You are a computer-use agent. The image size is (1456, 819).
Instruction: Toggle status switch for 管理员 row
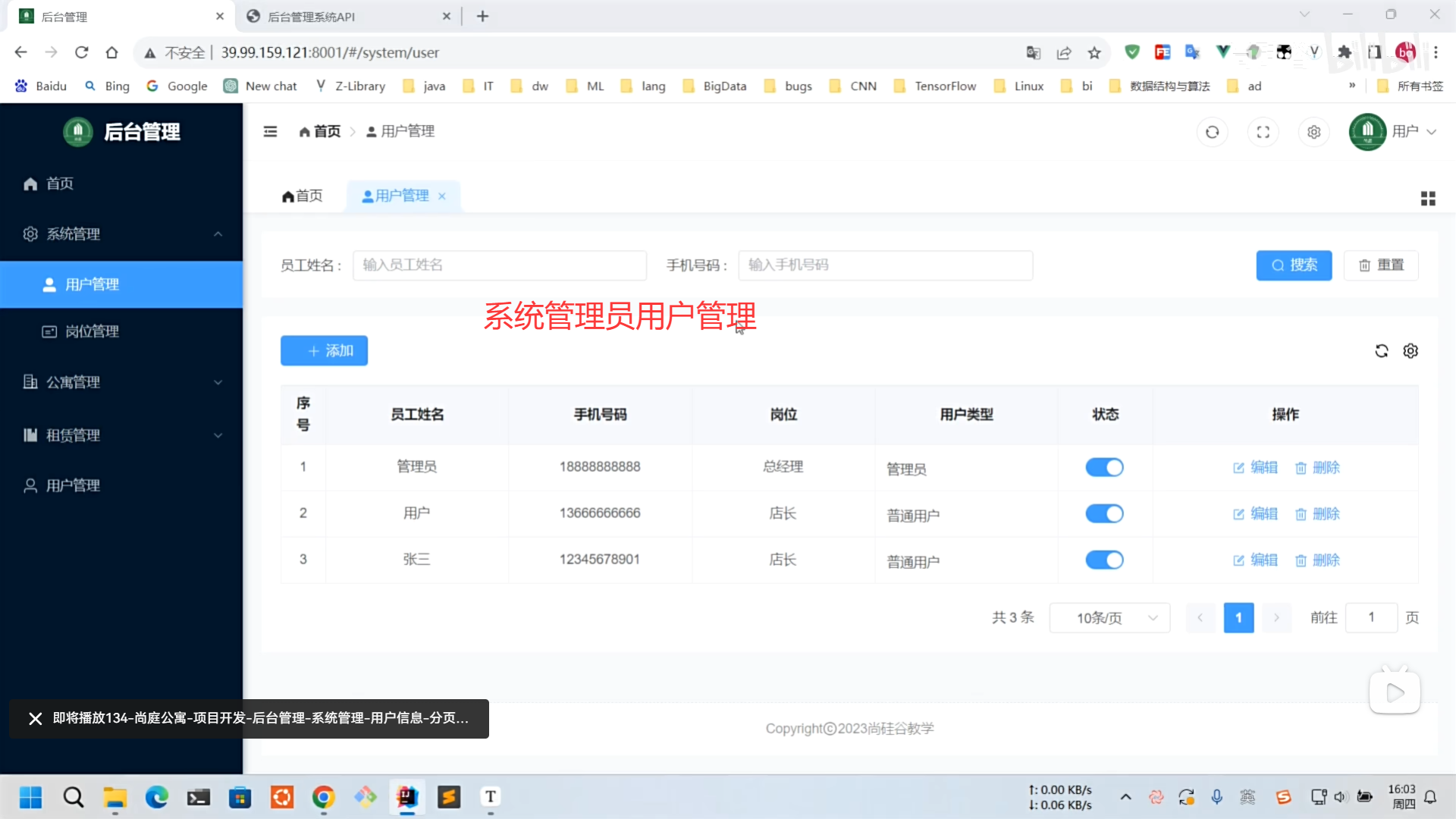1103,468
